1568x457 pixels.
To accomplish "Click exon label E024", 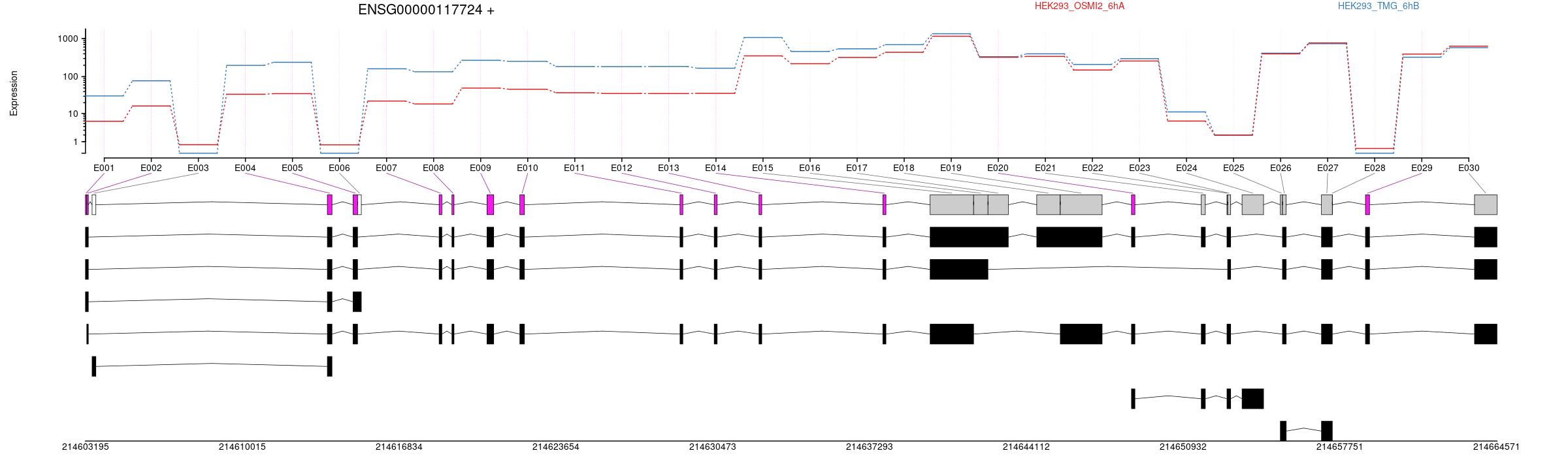I will pyautogui.click(x=1186, y=168).
